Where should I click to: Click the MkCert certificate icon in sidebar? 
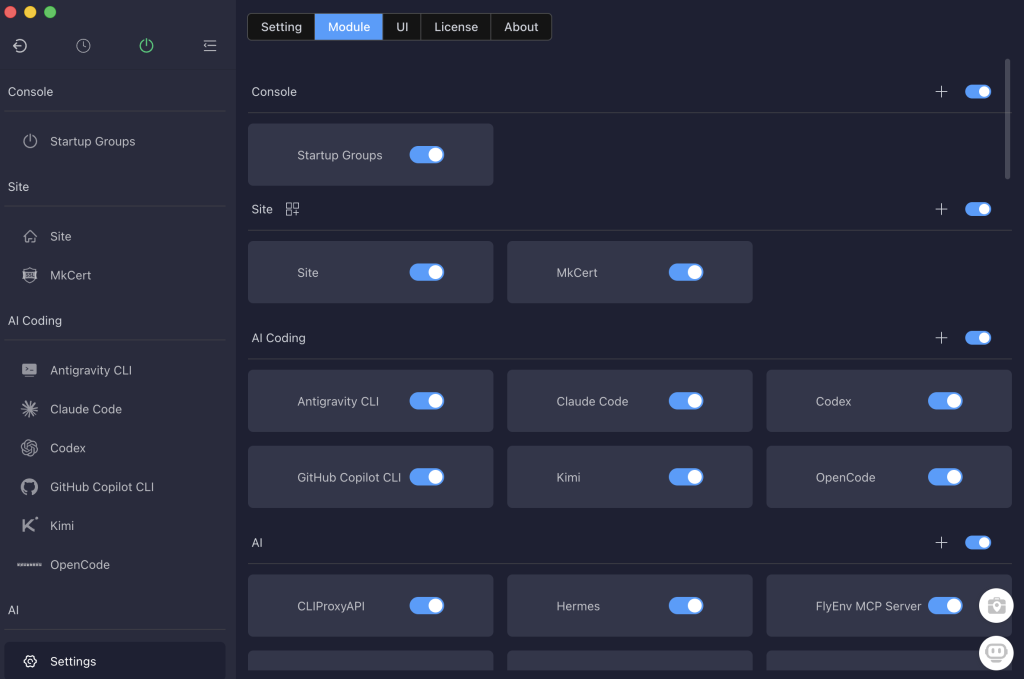30,275
